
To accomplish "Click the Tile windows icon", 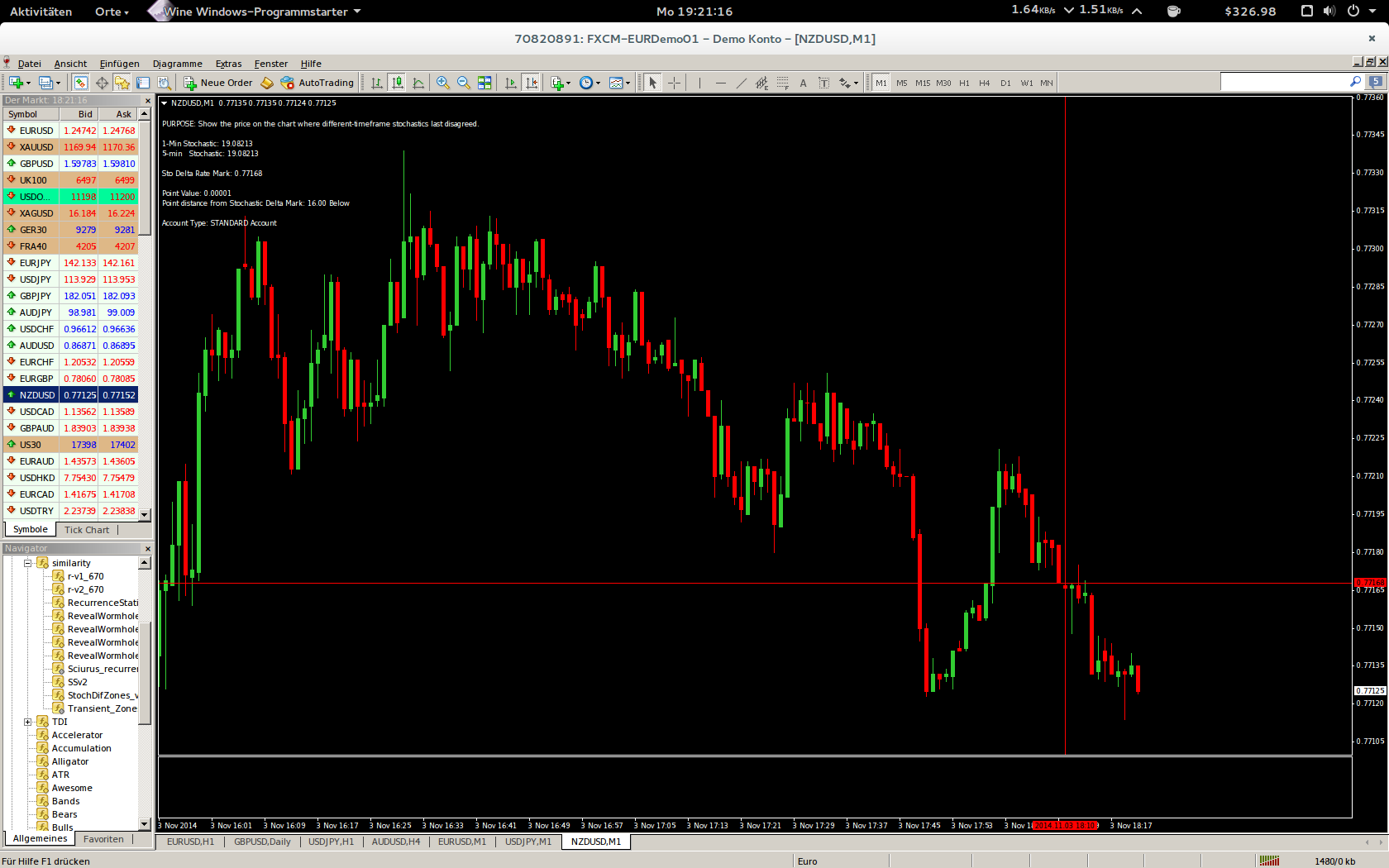I will (x=484, y=83).
